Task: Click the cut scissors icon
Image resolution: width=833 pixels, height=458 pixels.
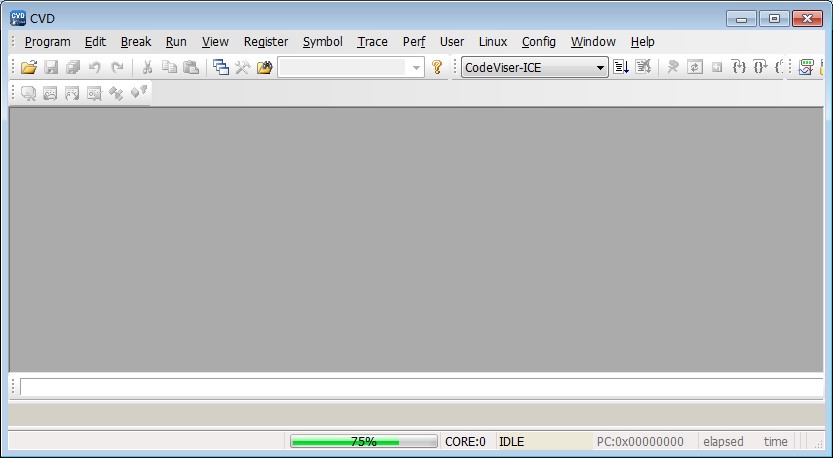Action: (147, 67)
